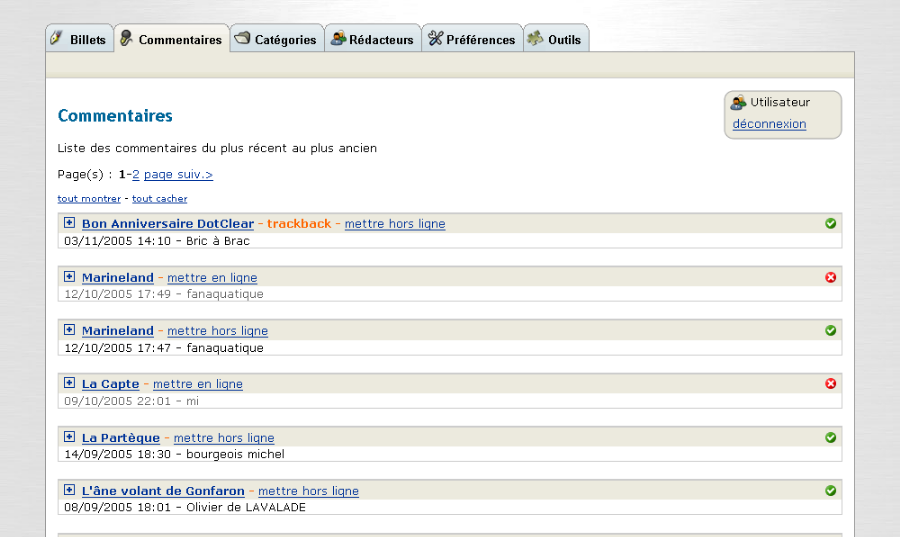Screen dimensions: 900x537
Task: Take Bon Anniversaire DotClear trackback offline
Action: (x=394, y=224)
